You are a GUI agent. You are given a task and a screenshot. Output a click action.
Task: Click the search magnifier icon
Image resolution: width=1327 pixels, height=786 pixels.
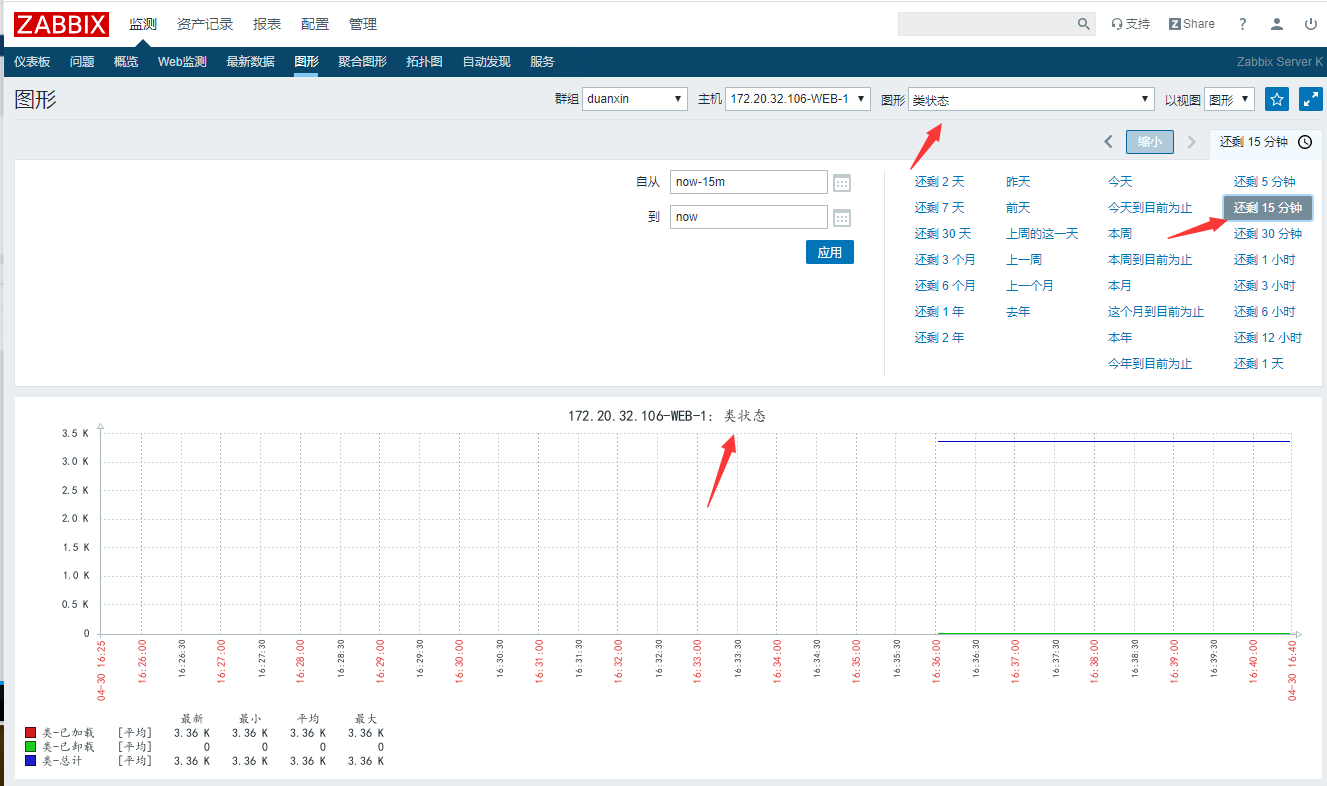[x=1084, y=24]
